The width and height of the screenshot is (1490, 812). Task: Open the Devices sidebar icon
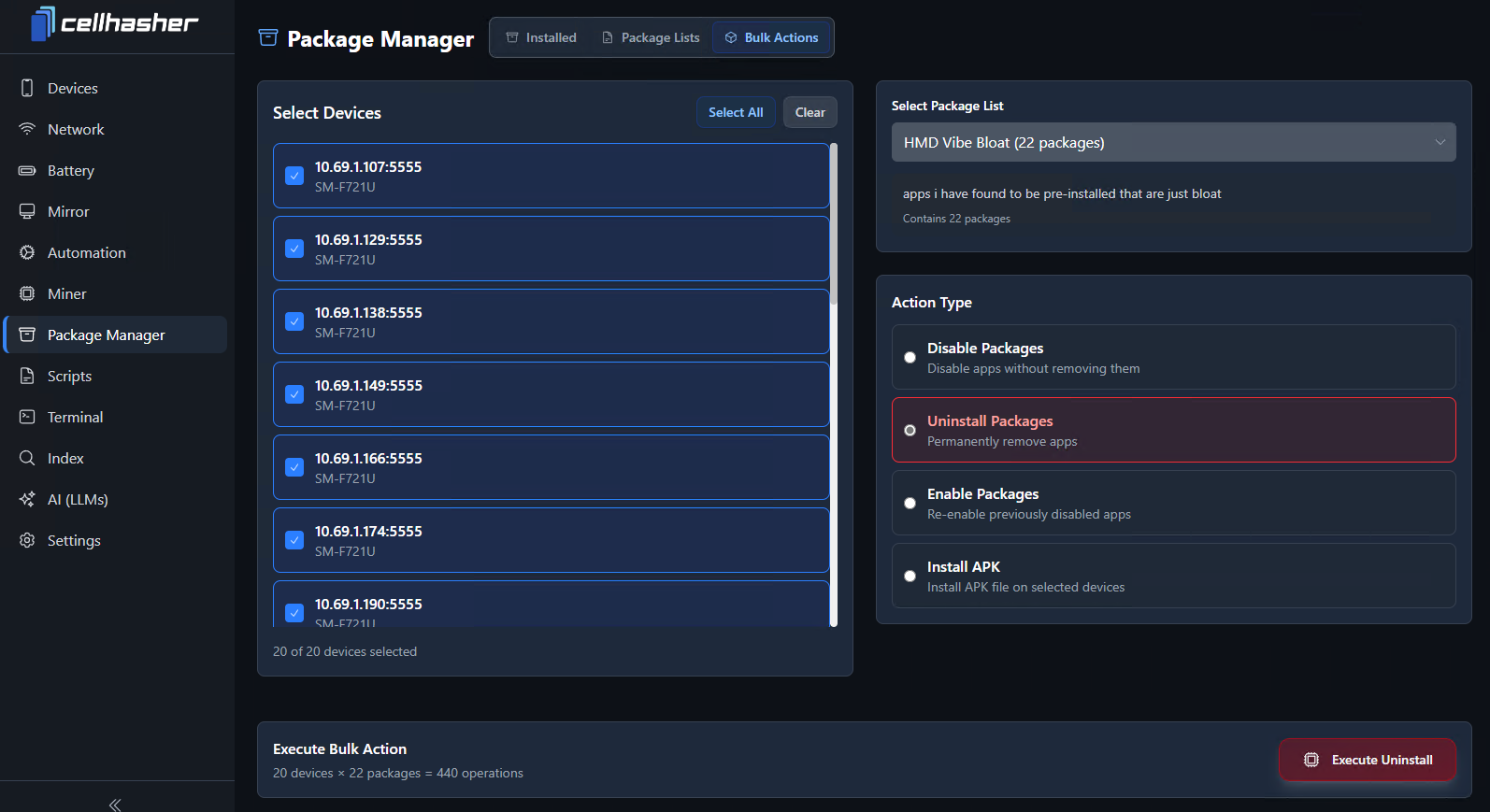click(27, 88)
